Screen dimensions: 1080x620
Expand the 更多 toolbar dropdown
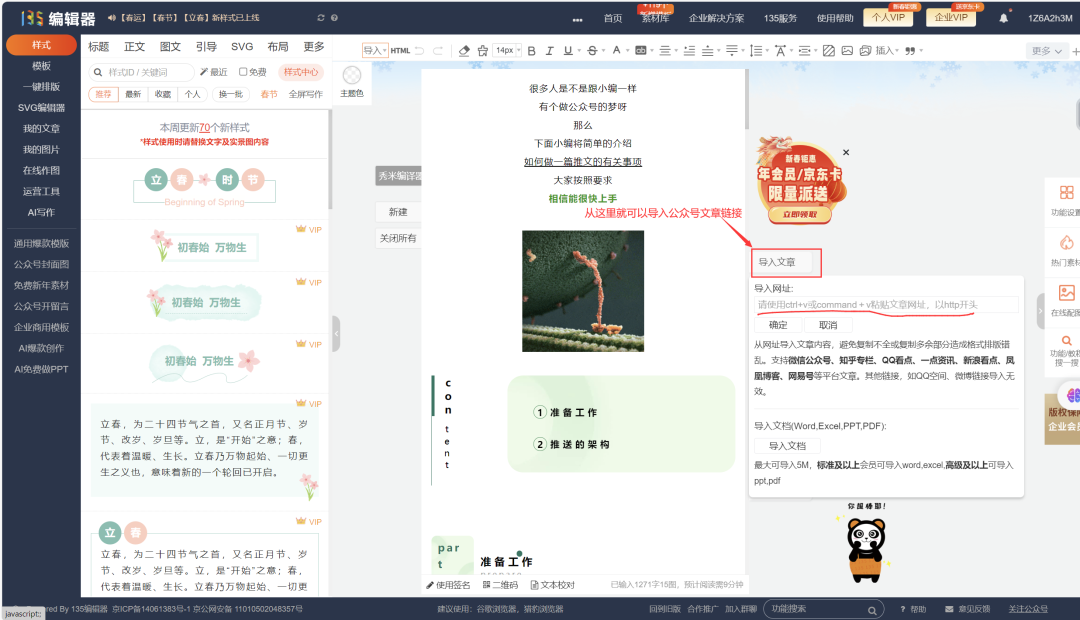[1047, 51]
